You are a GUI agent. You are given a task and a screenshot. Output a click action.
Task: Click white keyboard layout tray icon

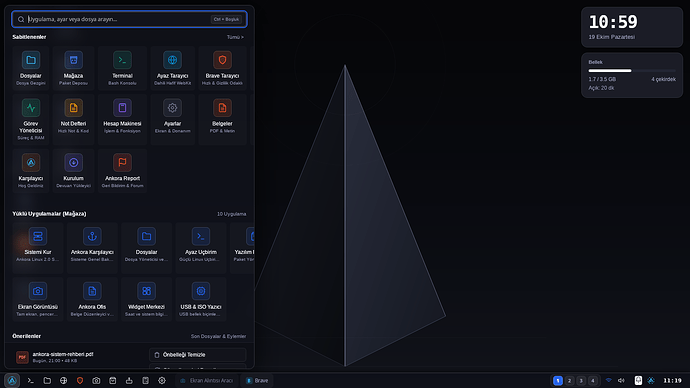click(x=638, y=381)
